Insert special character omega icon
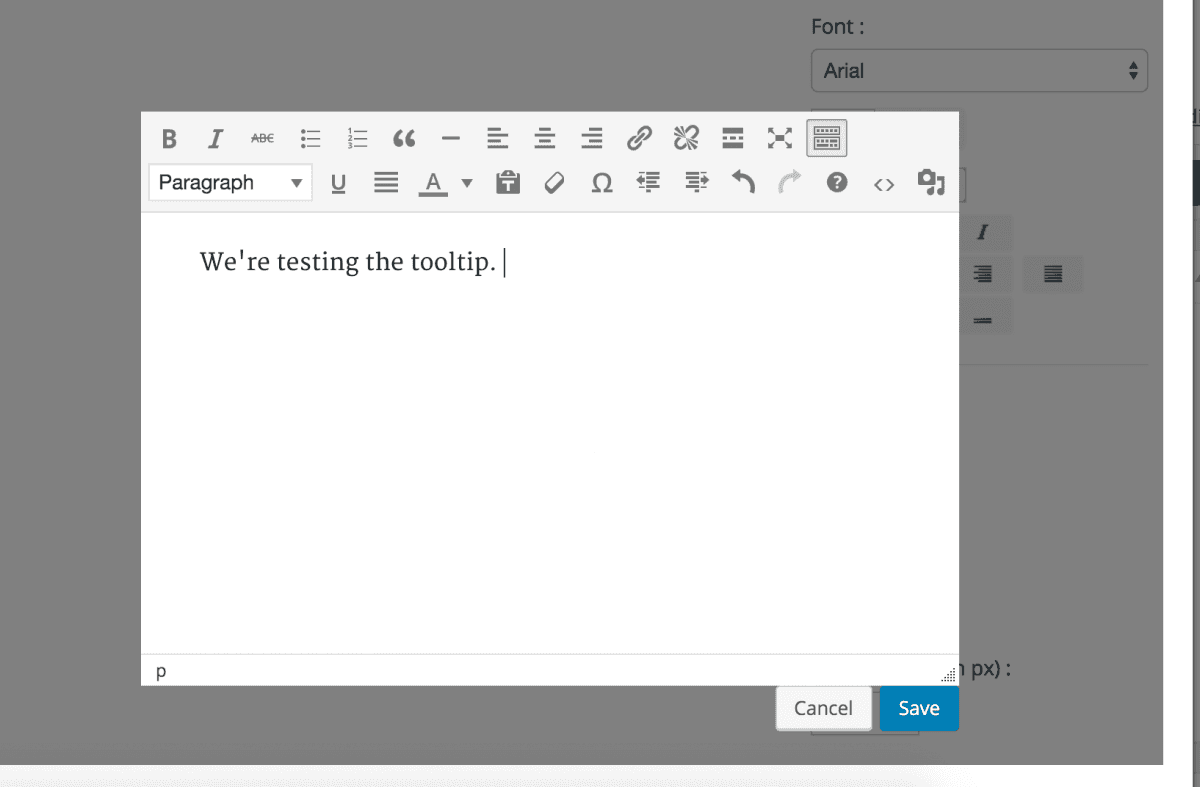Image resolution: width=1200 pixels, height=787 pixels. (x=602, y=183)
